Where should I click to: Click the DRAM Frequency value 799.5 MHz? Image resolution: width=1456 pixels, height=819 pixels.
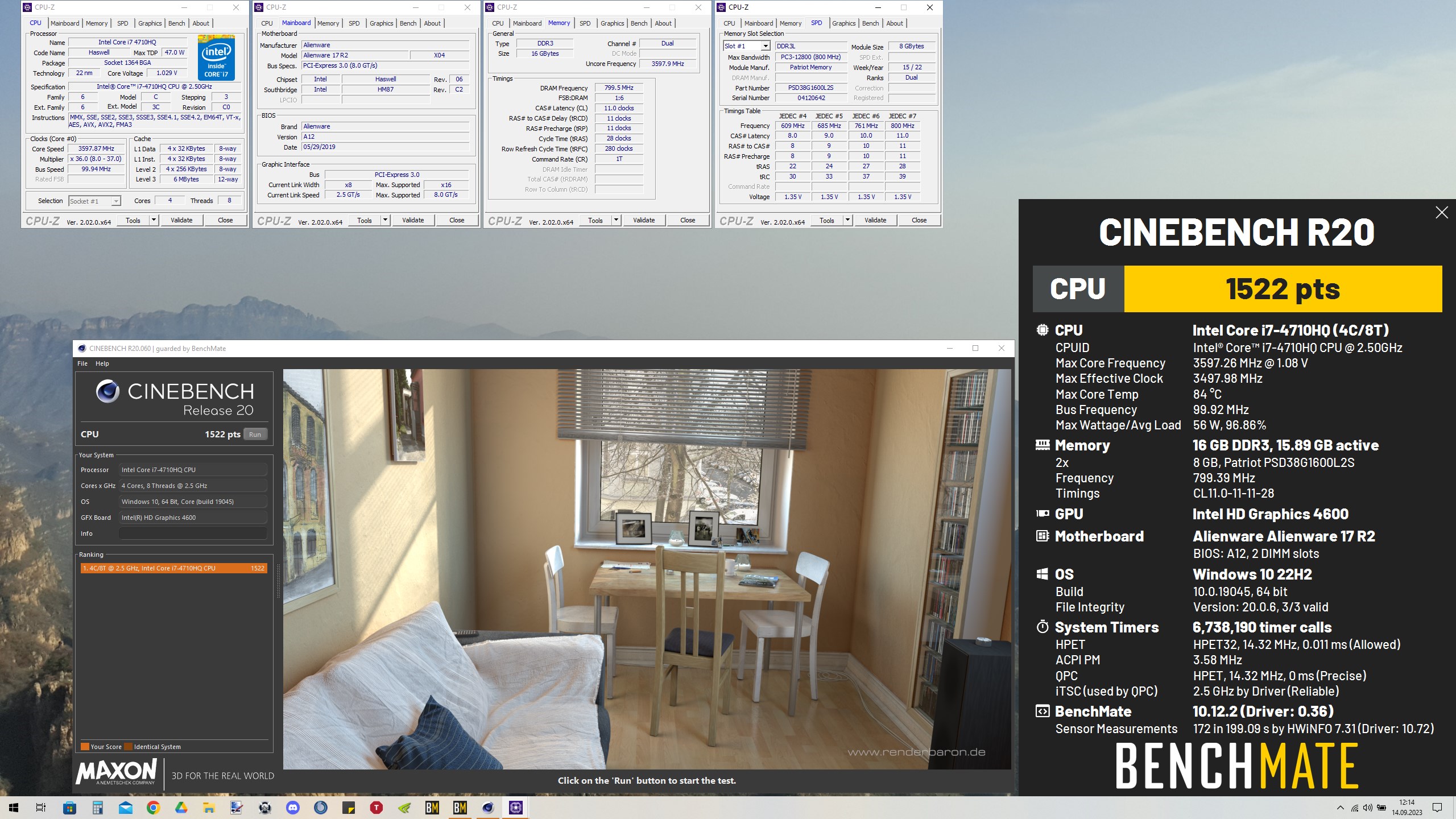tap(619, 88)
